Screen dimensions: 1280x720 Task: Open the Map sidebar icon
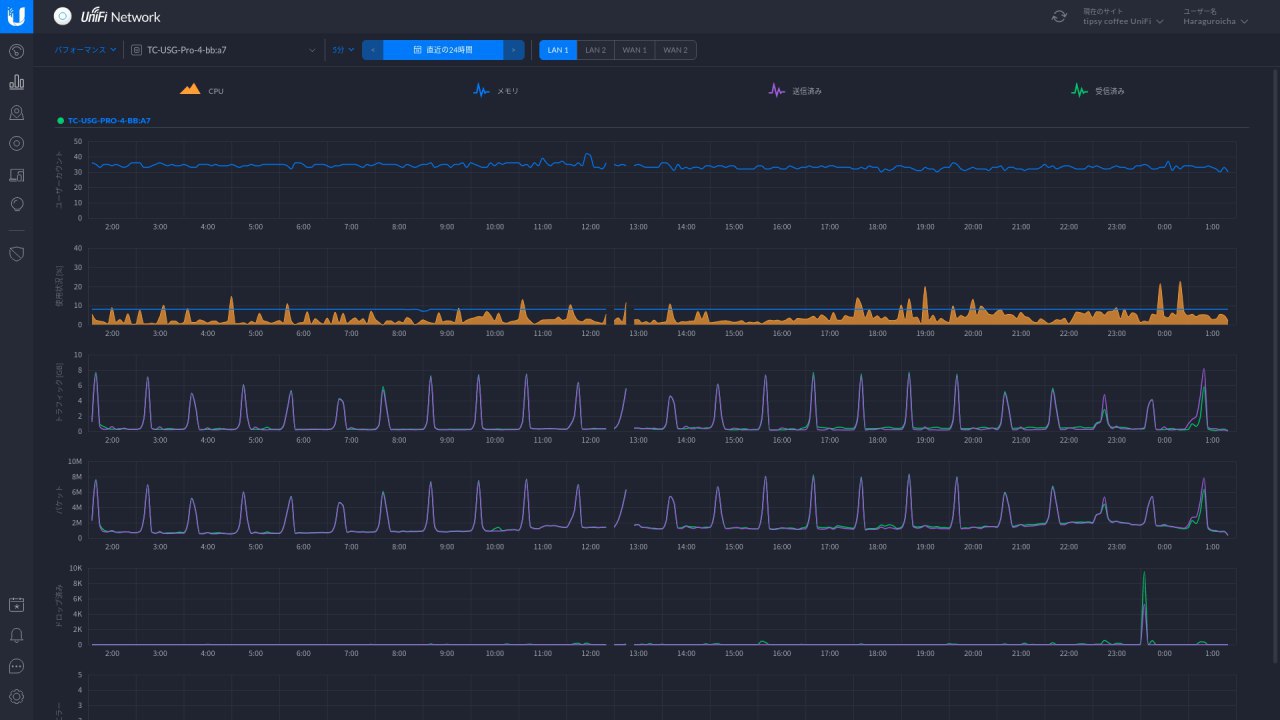(16, 113)
